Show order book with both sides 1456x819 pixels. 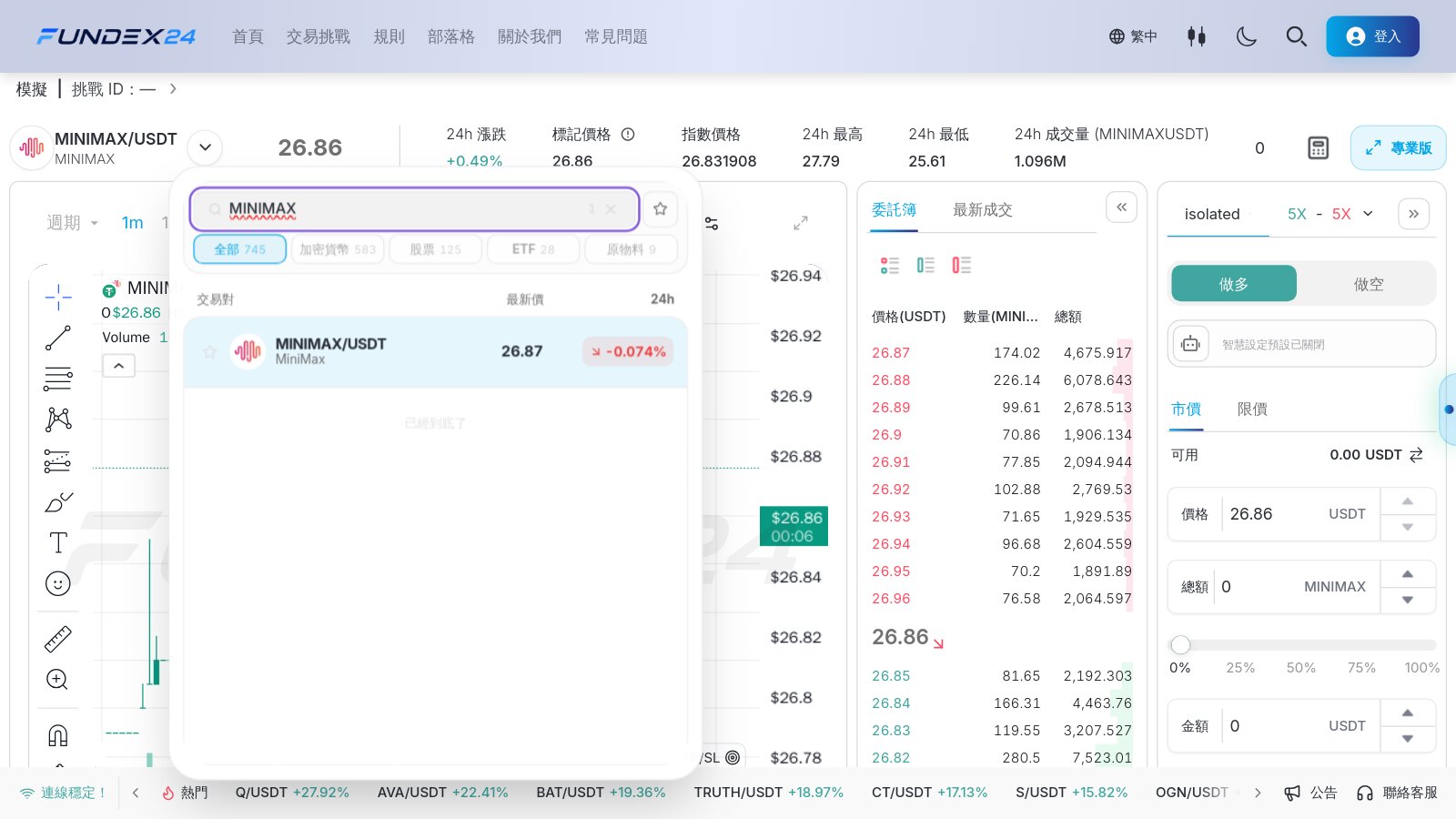pyautogui.click(x=890, y=265)
